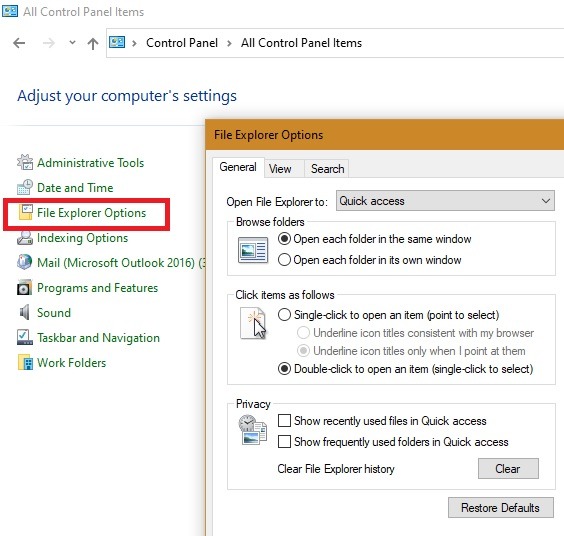The width and height of the screenshot is (564, 536).
Task: Click the Work Folders icon
Action: pyautogui.click(x=25, y=362)
